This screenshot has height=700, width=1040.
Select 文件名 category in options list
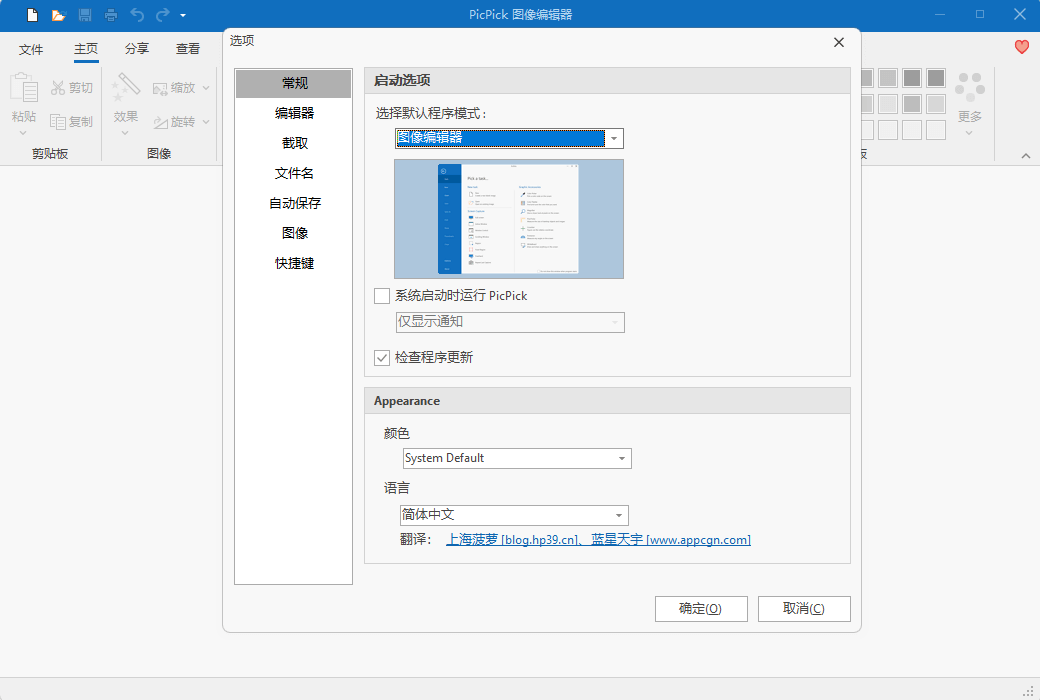click(x=294, y=173)
